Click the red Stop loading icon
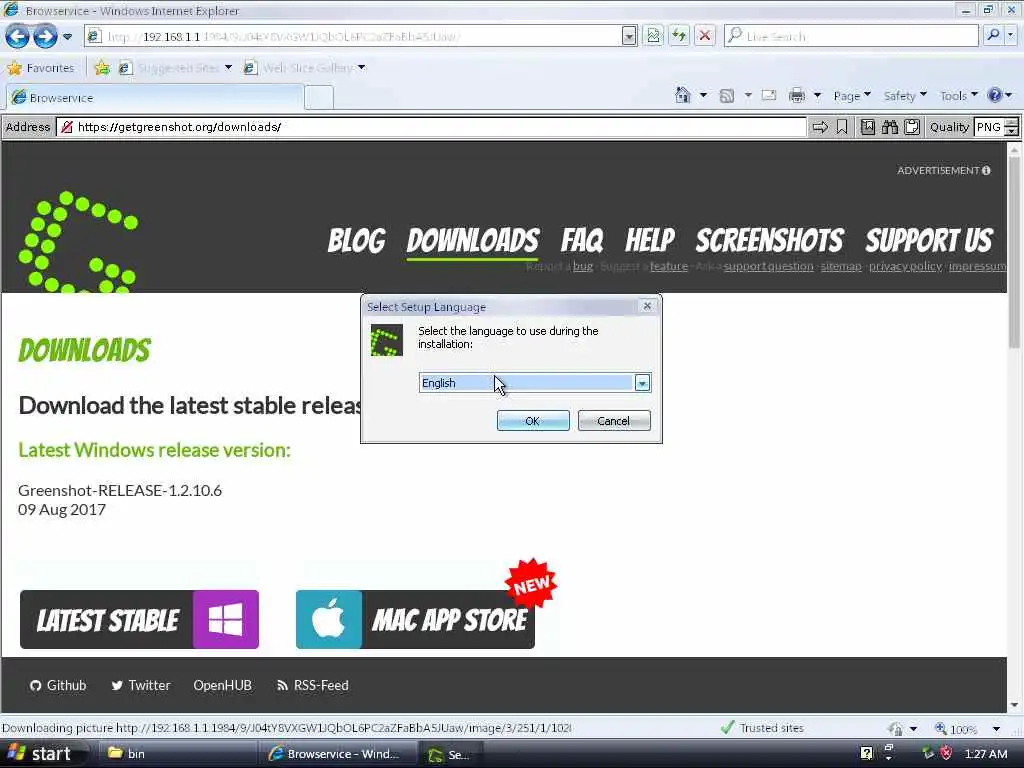The height and width of the screenshot is (768, 1024). pyautogui.click(x=705, y=36)
